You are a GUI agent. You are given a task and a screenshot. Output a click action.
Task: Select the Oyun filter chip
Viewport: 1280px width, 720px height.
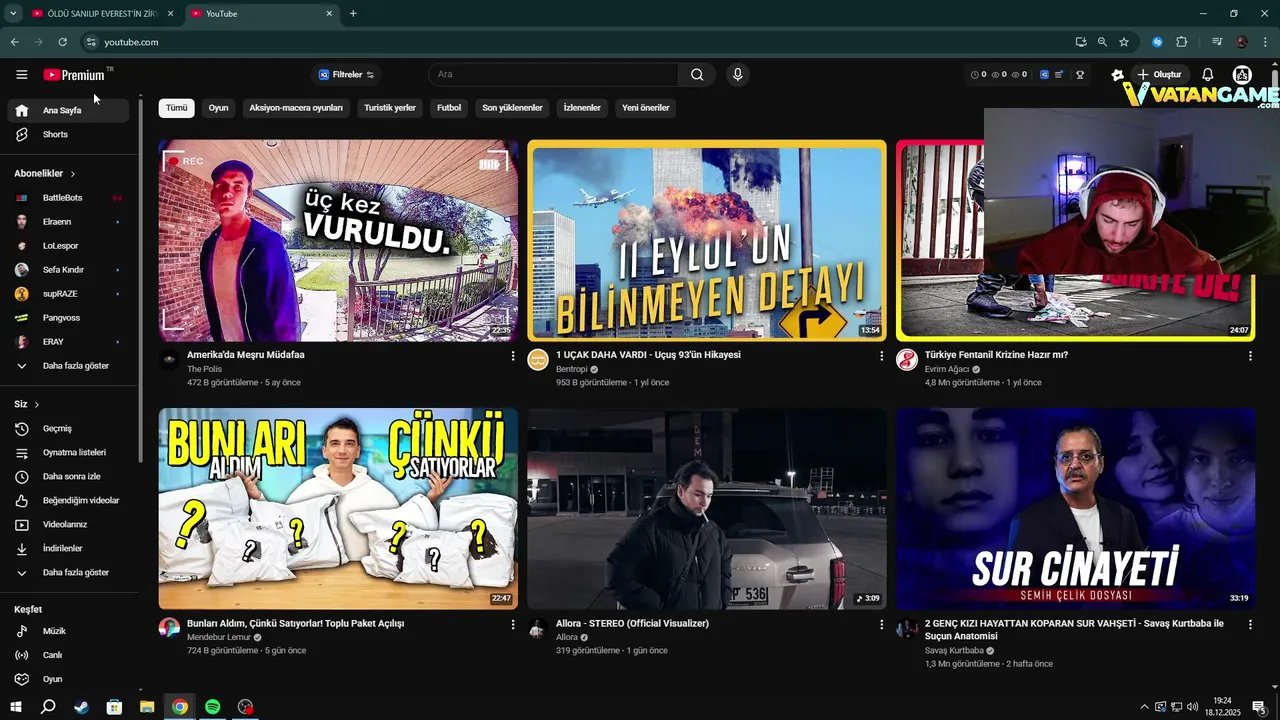(218, 108)
